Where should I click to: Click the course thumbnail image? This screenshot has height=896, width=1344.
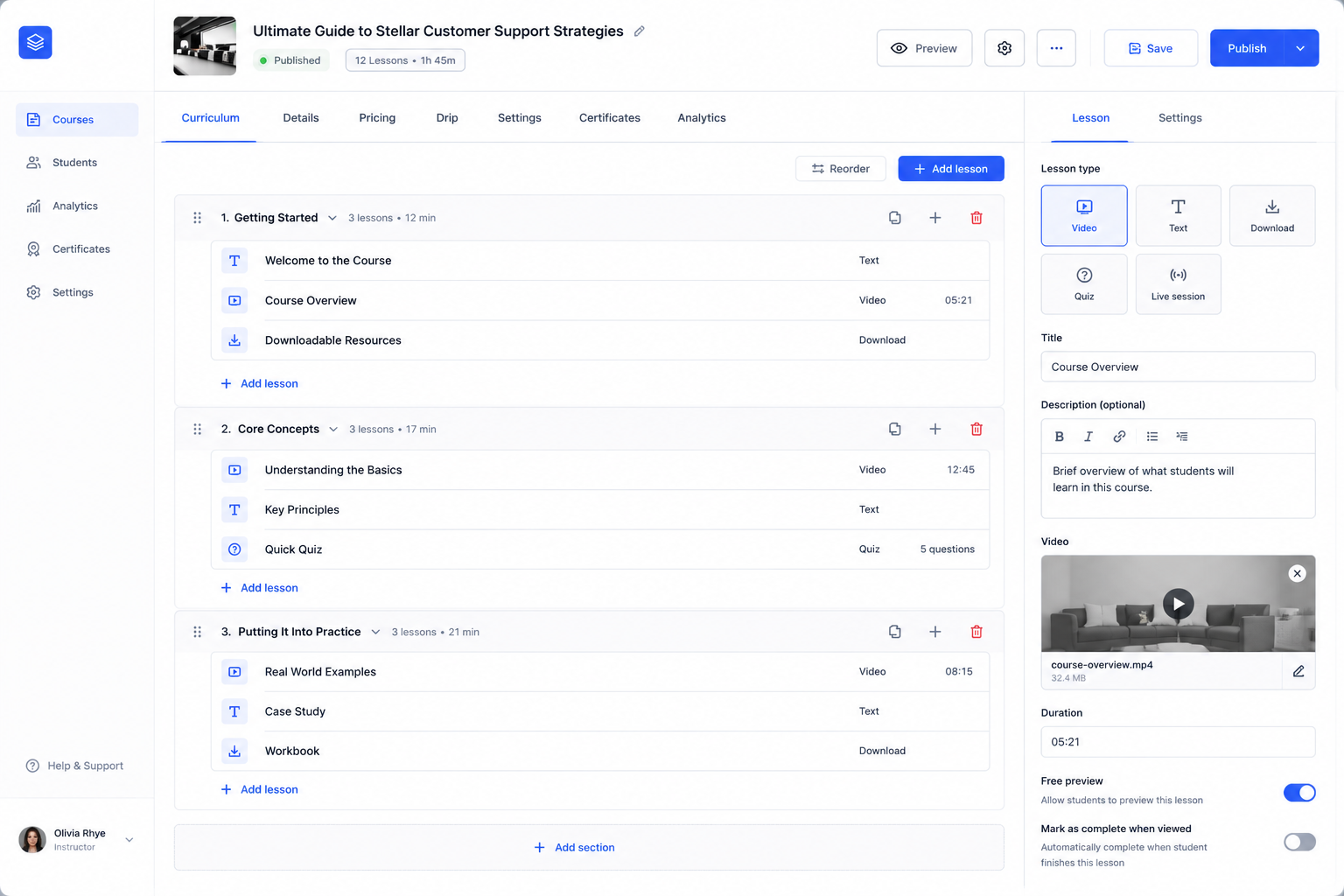205,45
